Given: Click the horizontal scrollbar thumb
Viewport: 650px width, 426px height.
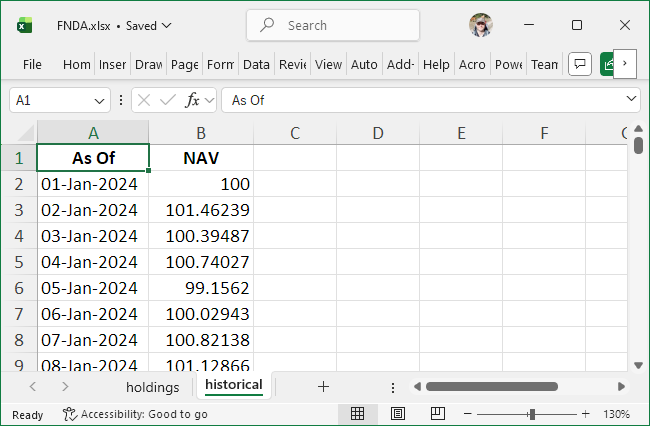Looking at the screenshot, I should pos(492,387).
